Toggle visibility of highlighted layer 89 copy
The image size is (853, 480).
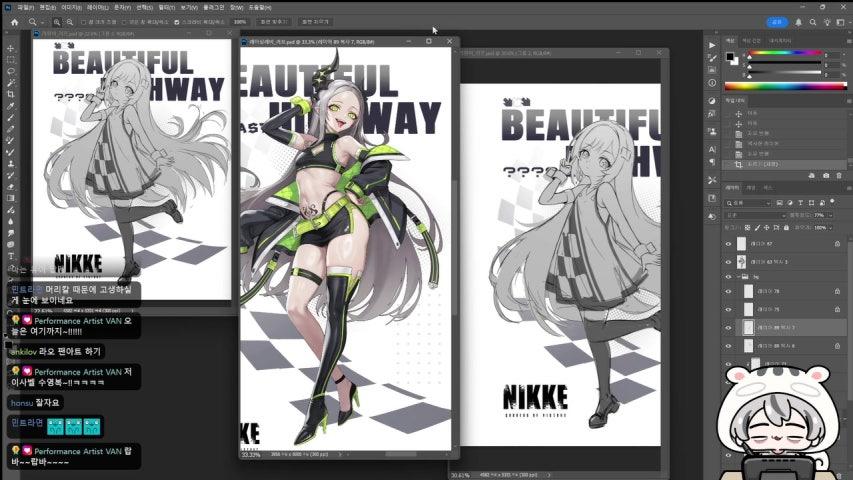point(728,328)
